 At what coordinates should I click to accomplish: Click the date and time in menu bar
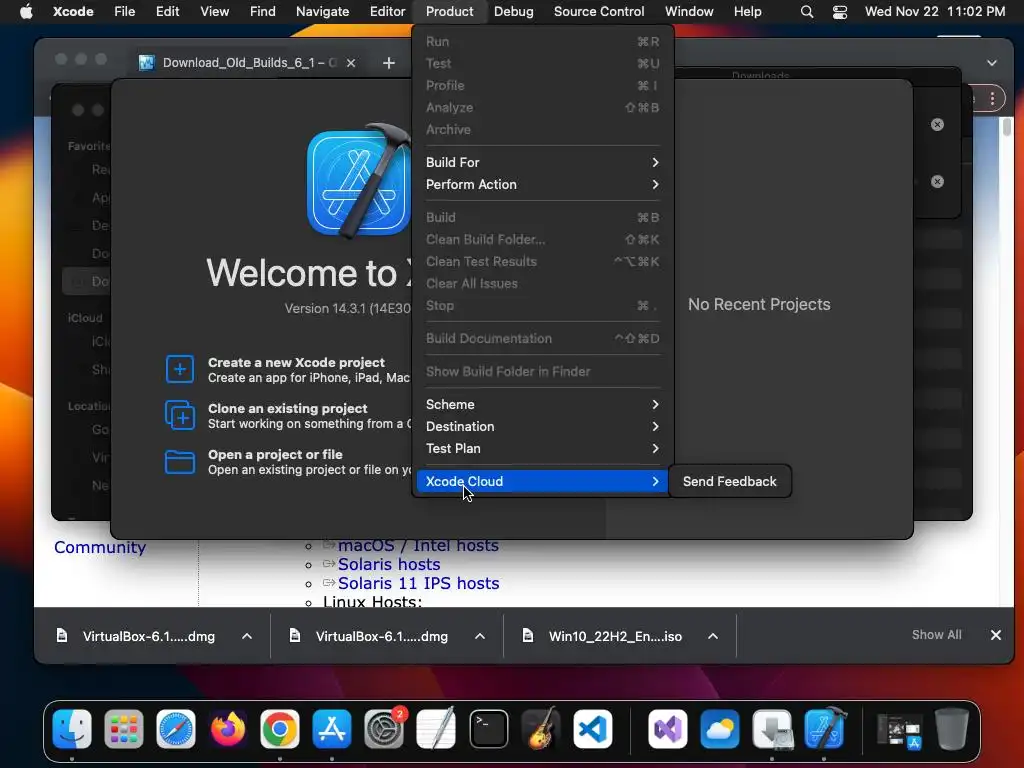tap(935, 11)
